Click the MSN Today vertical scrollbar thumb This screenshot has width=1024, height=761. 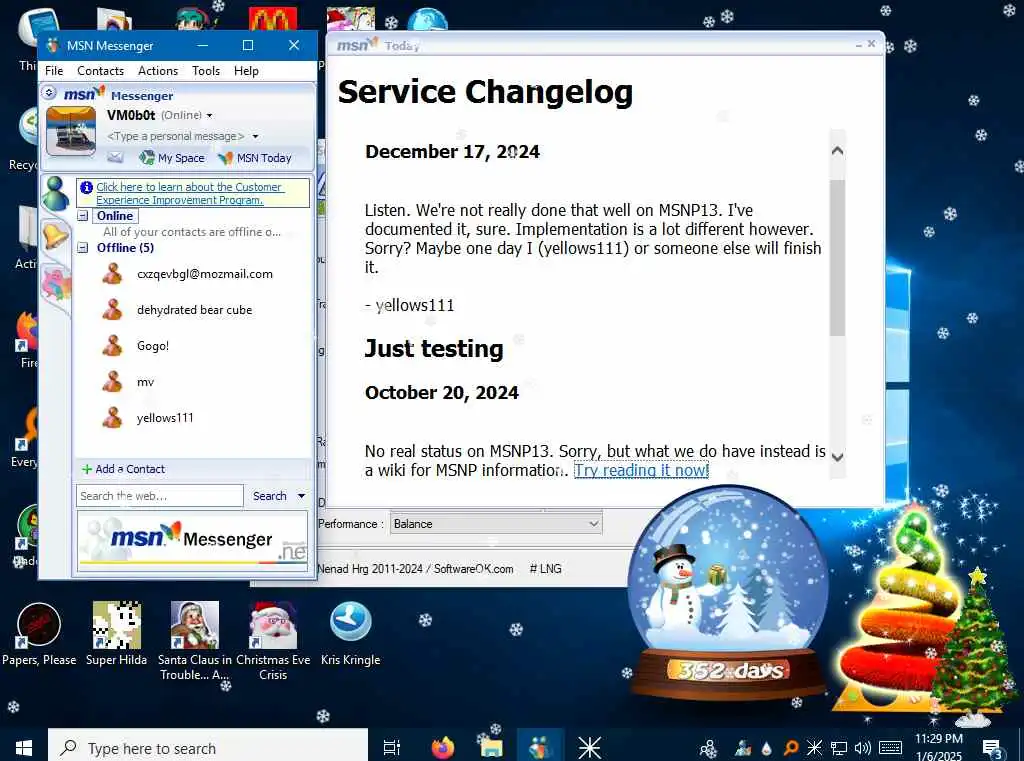pyautogui.click(x=837, y=258)
